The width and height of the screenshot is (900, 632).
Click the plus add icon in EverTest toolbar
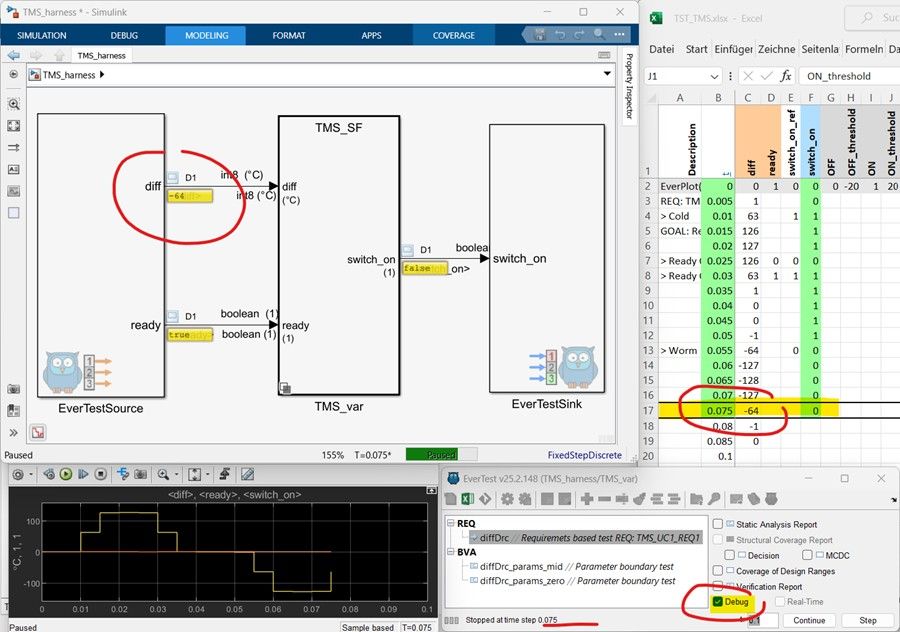pos(587,499)
